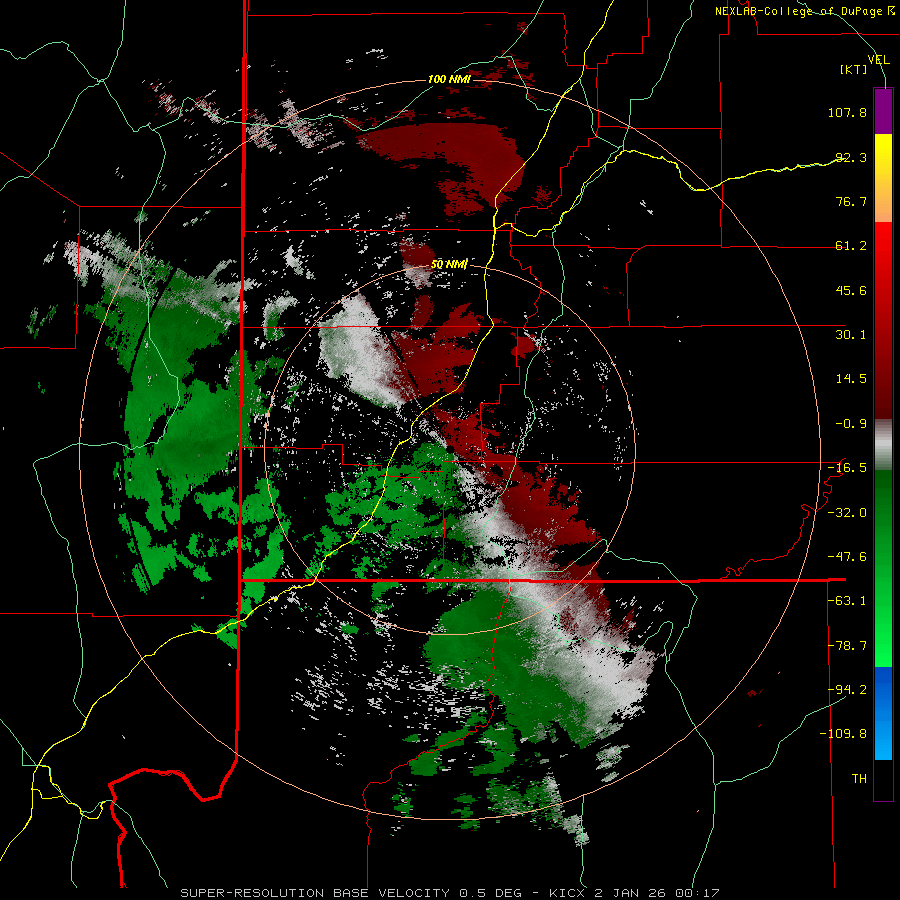Viewport: 900px width, 900px height.
Task: Select the 61.2 velocity value
Action: 851,246
